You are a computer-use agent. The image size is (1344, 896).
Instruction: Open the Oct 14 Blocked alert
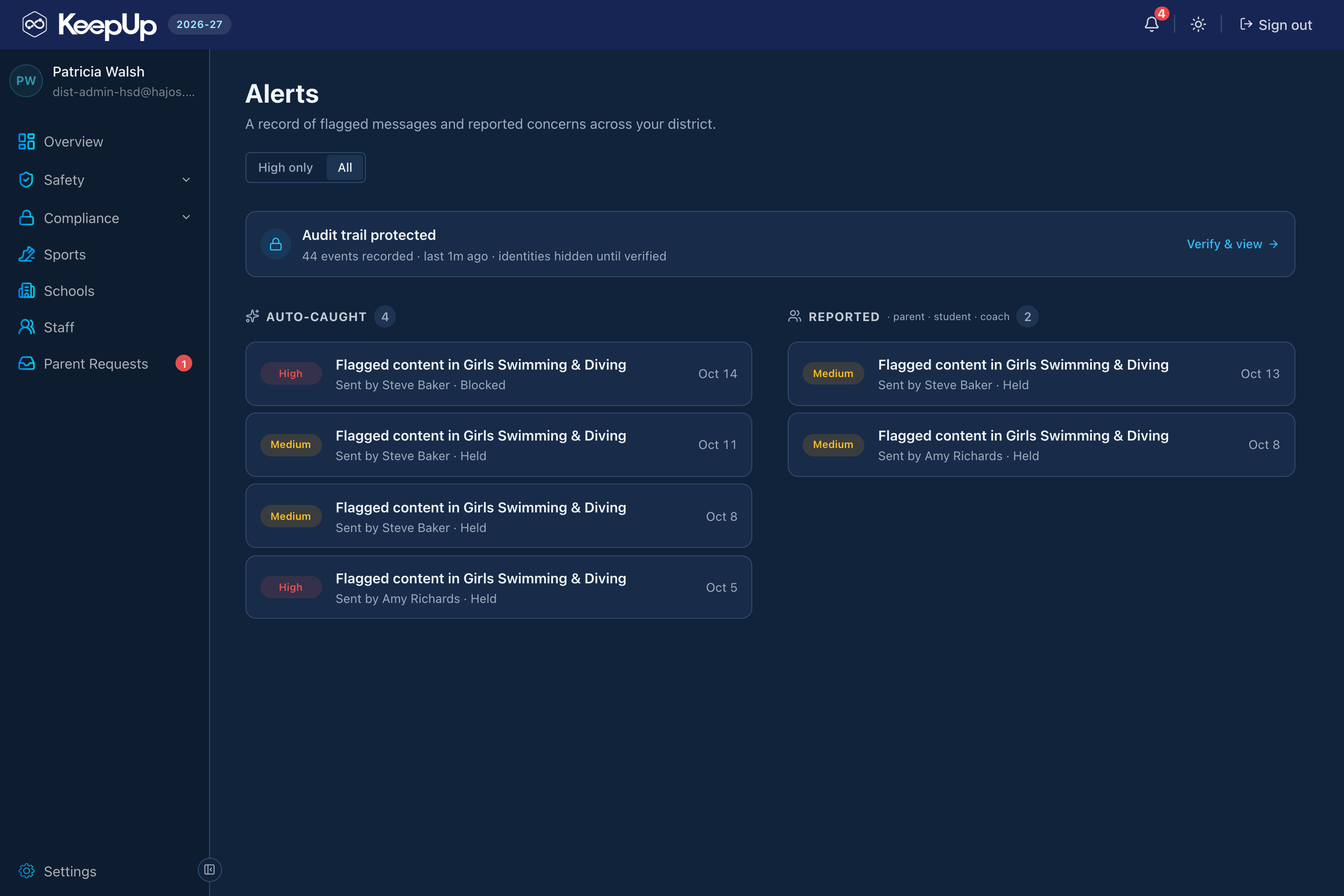coord(498,374)
